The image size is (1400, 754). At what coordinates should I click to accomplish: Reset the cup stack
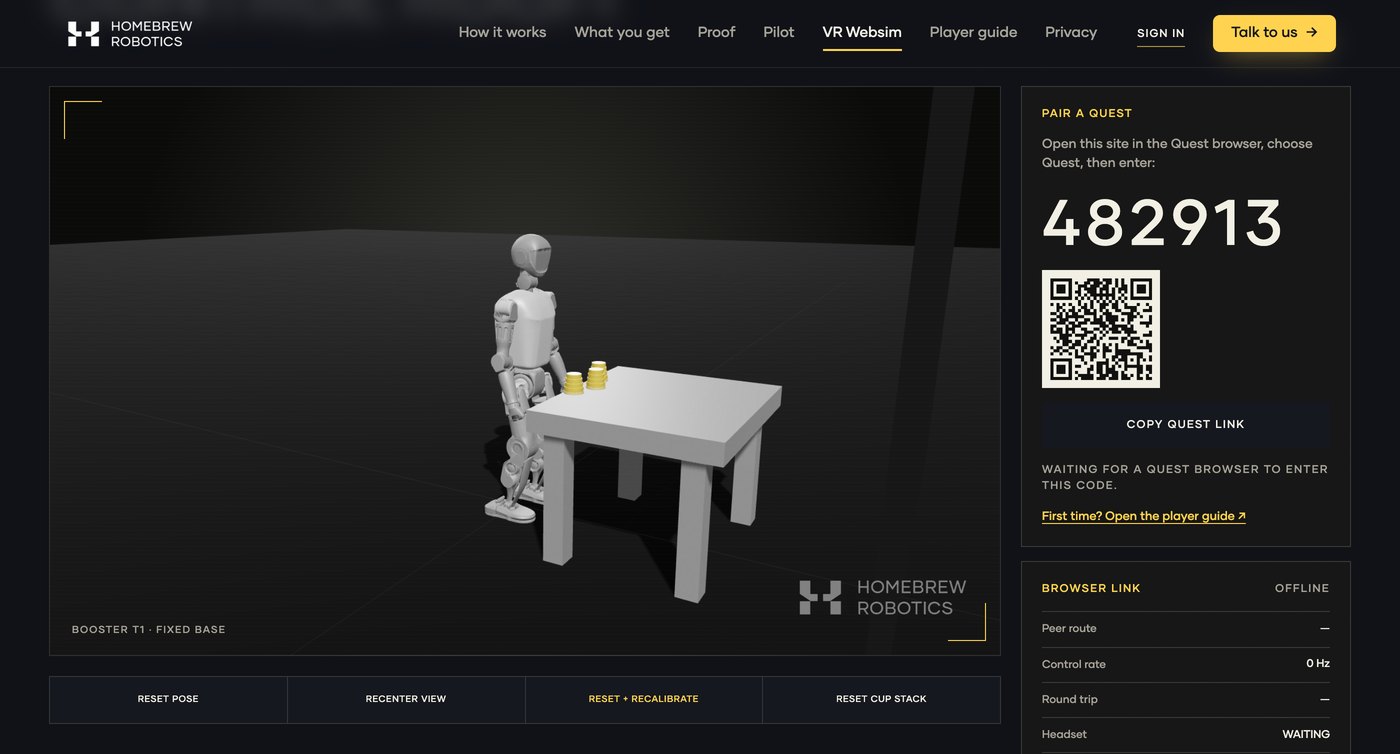coord(881,699)
